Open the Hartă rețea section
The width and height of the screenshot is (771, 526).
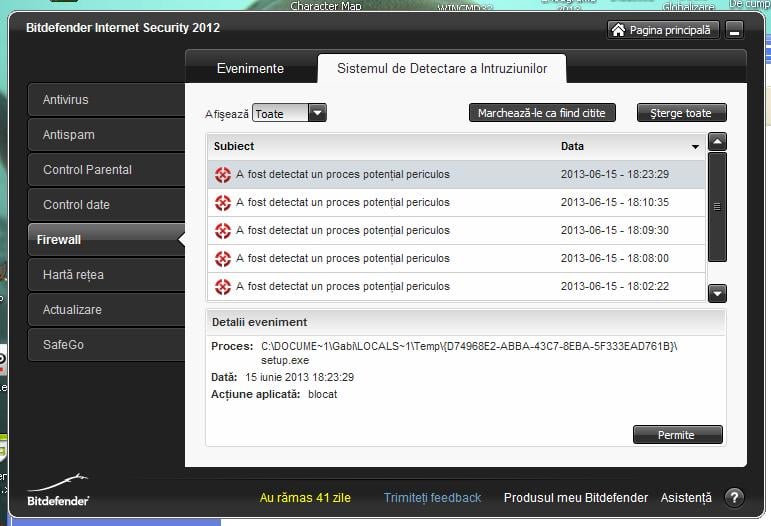point(107,274)
